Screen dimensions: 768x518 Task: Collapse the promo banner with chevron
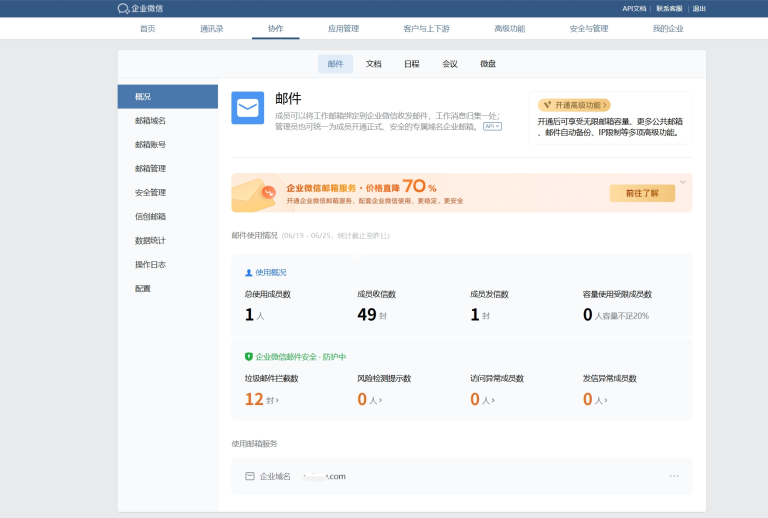pos(683,182)
